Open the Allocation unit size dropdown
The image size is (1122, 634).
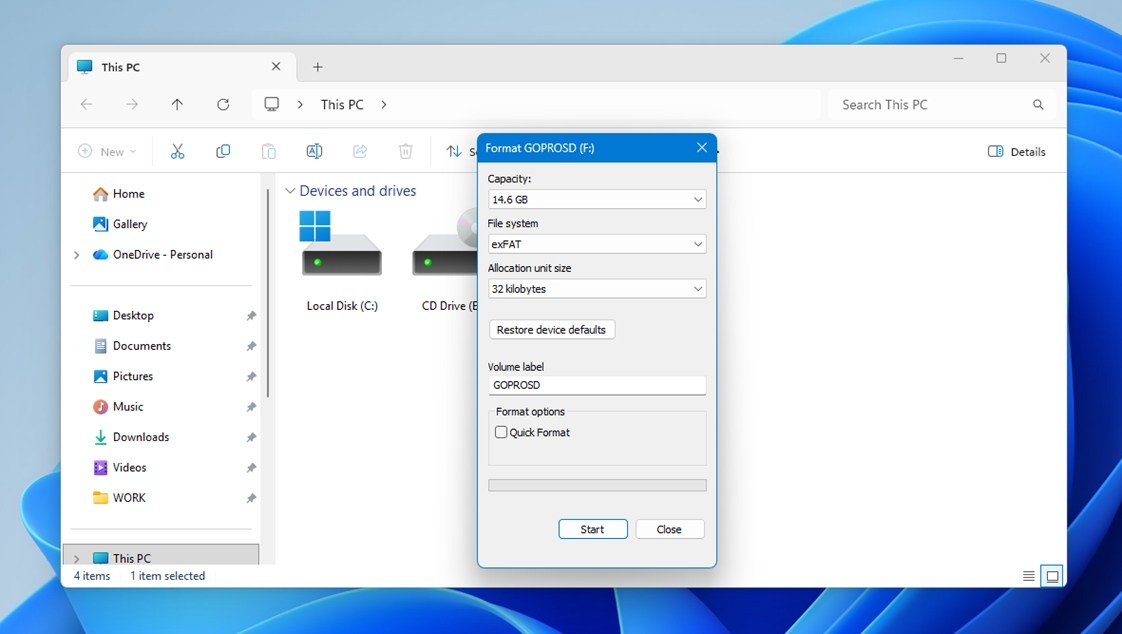tap(597, 289)
